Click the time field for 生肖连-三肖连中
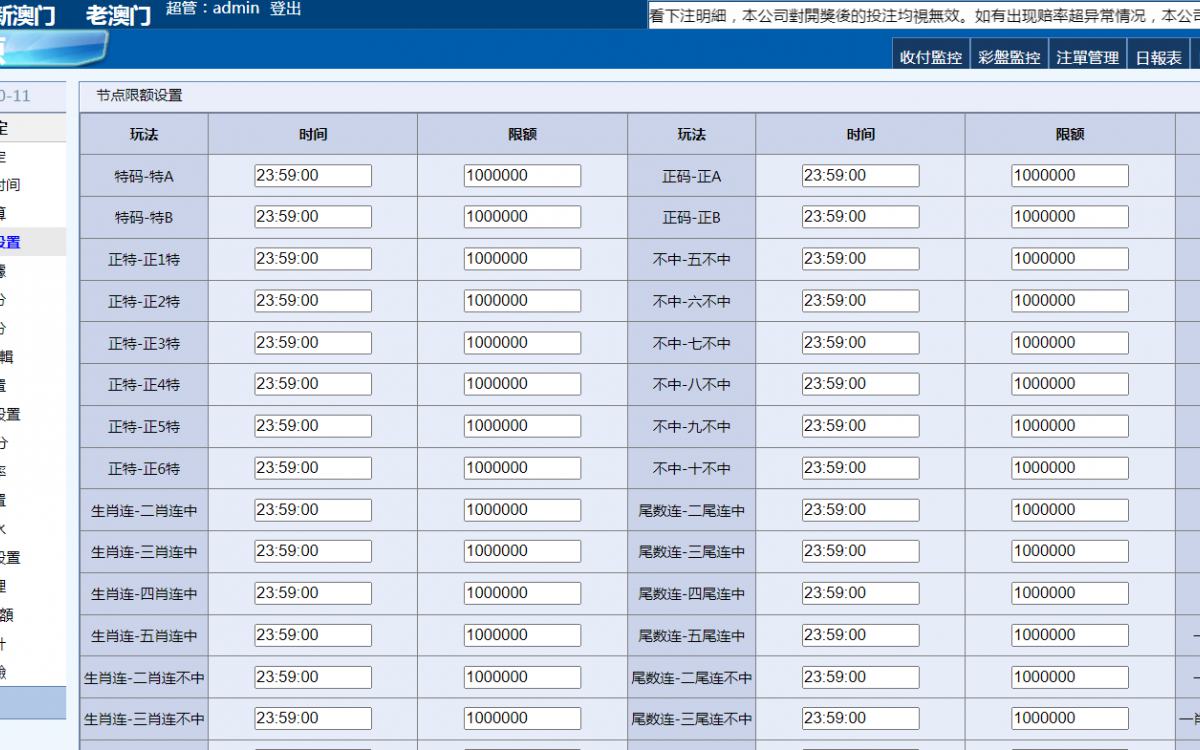This screenshot has width=1200, height=750. coord(313,551)
